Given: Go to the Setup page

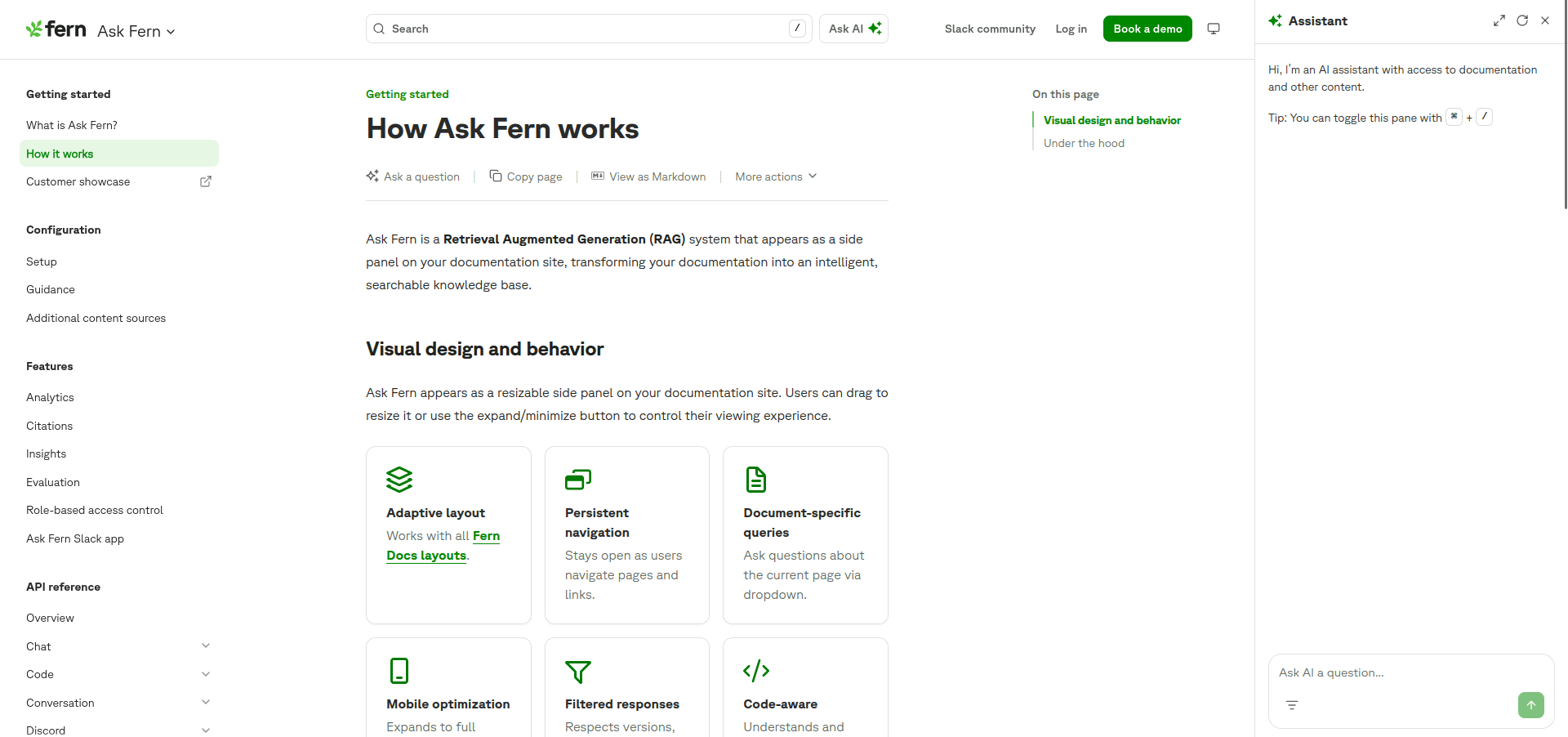Looking at the screenshot, I should click(42, 261).
